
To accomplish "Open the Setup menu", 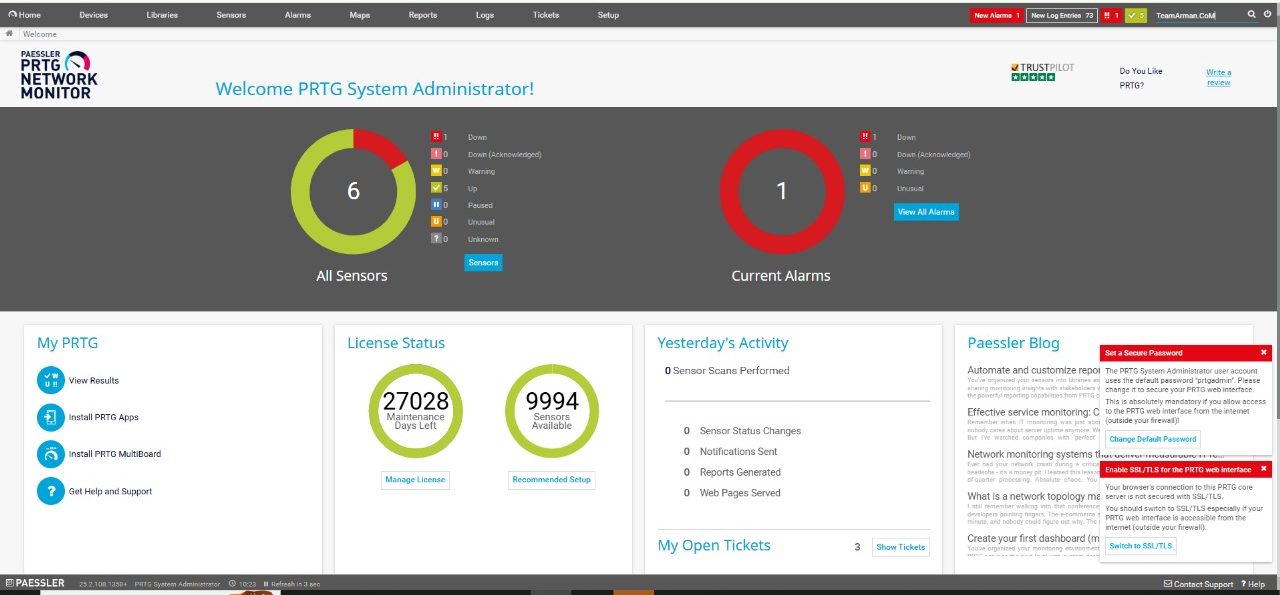I will pyautogui.click(x=608, y=15).
